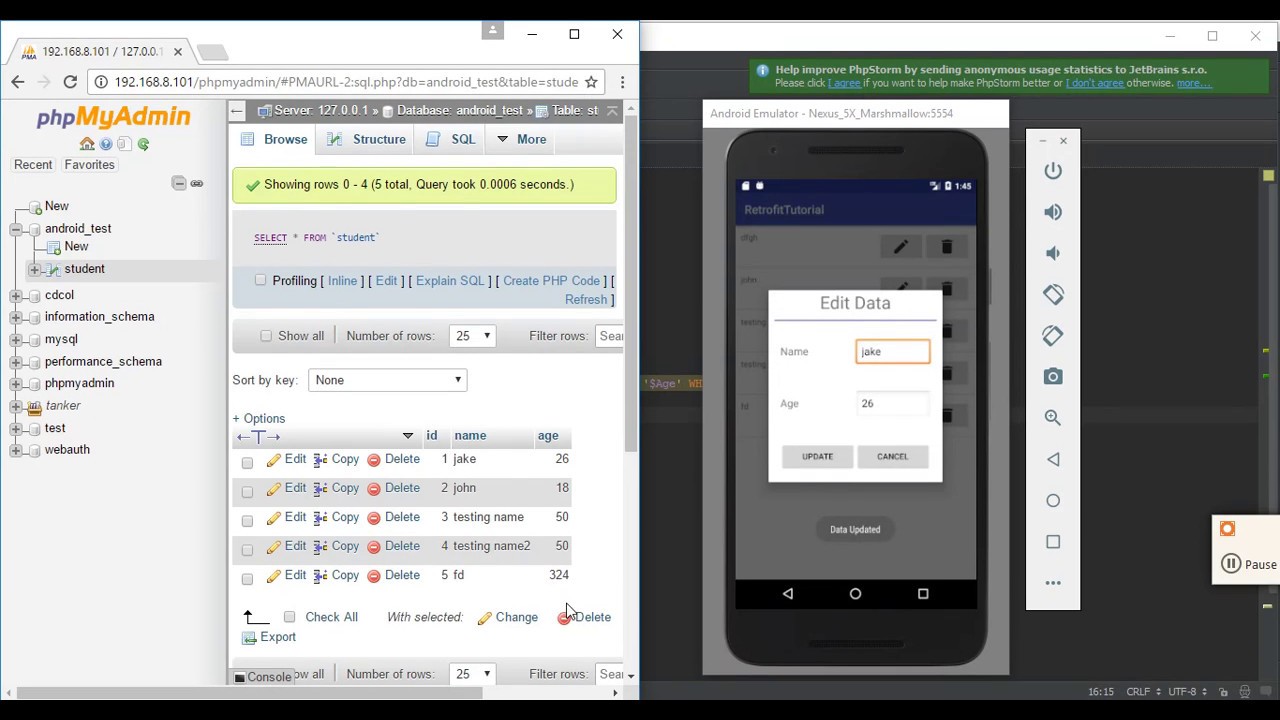The width and height of the screenshot is (1280, 720).
Task: Click the link navigation panel chain icon
Action: pos(197,183)
